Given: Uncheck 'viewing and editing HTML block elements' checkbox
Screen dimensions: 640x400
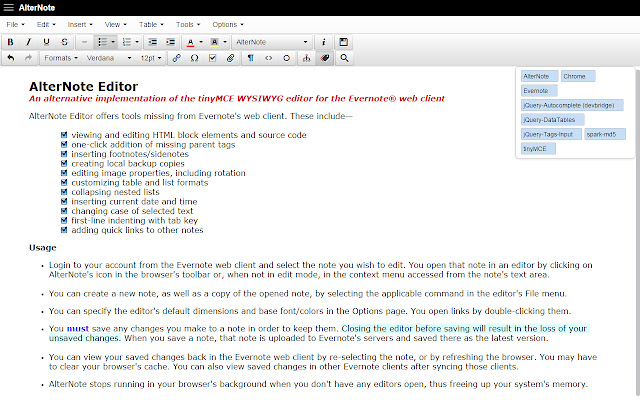Looking at the screenshot, I should (x=64, y=135).
